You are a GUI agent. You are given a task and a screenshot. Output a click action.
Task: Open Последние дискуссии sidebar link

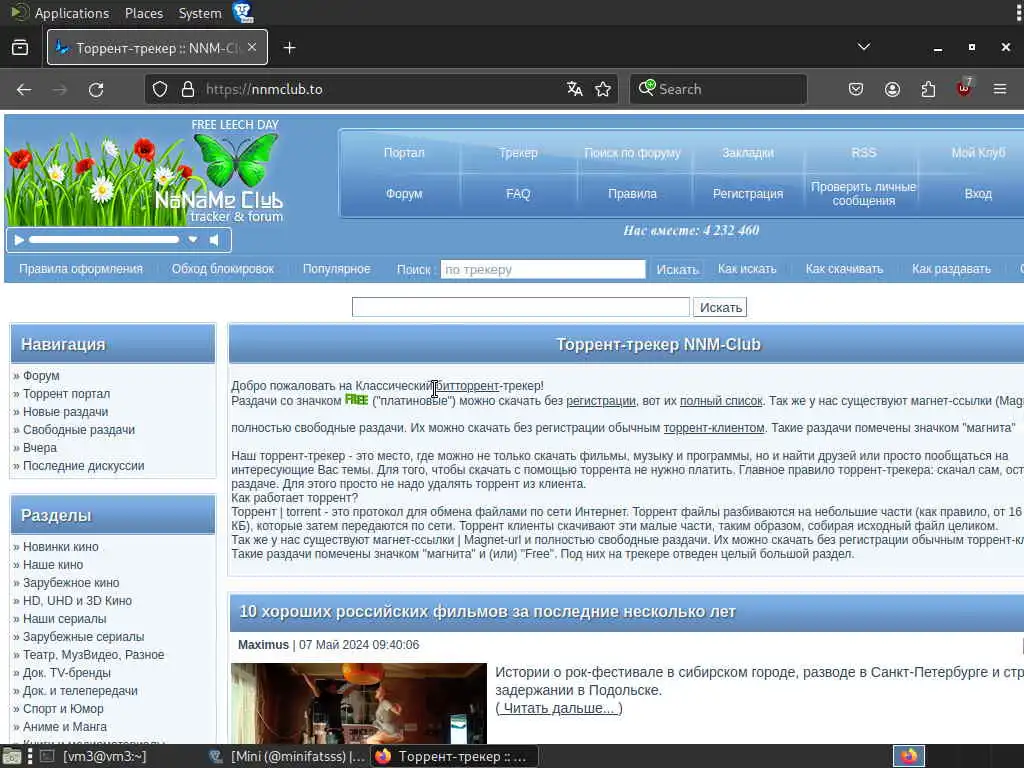(x=83, y=466)
